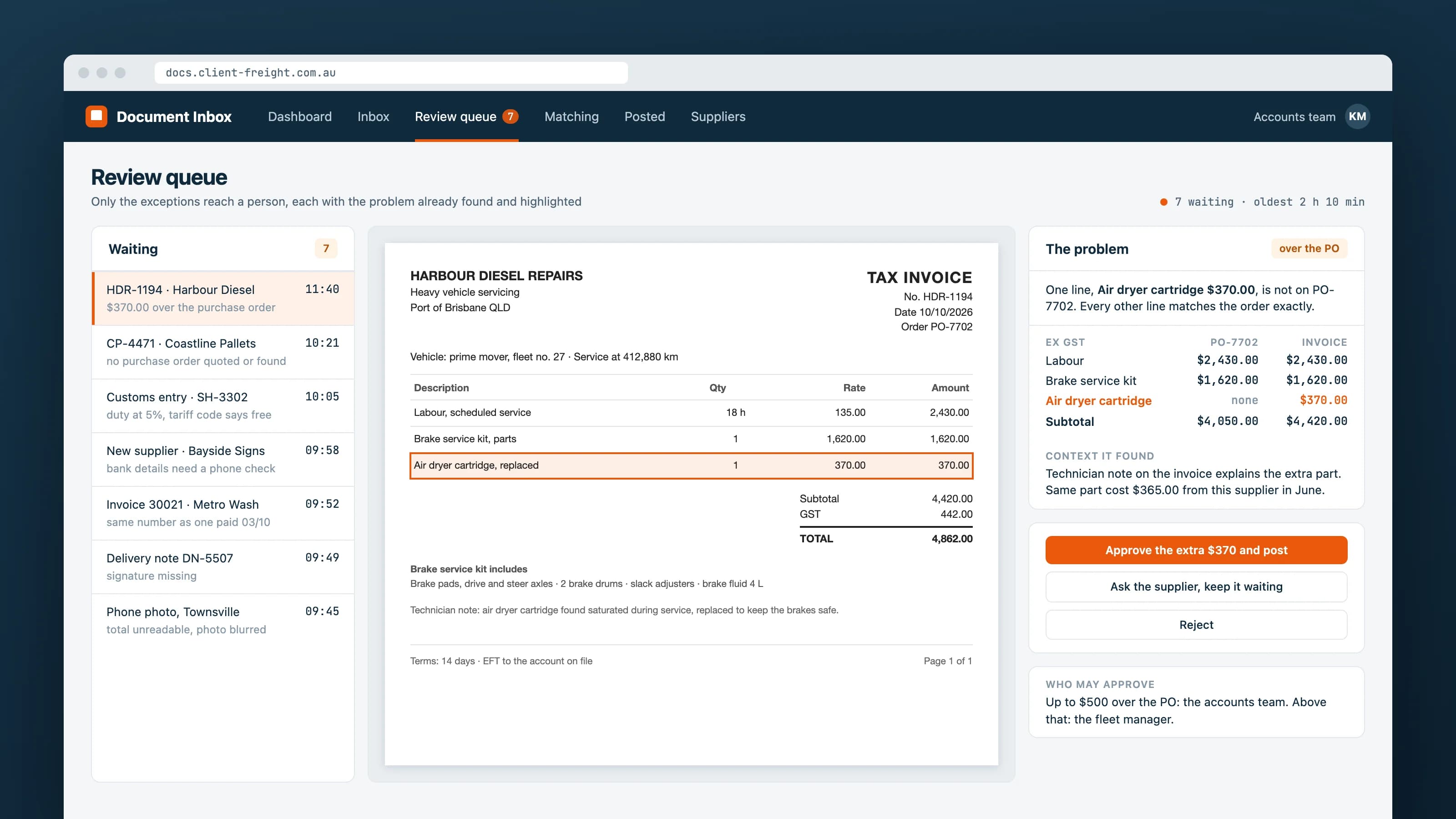Open the Dashboard tab
The height and width of the screenshot is (819, 1456).
pyautogui.click(x=299, y=116)
